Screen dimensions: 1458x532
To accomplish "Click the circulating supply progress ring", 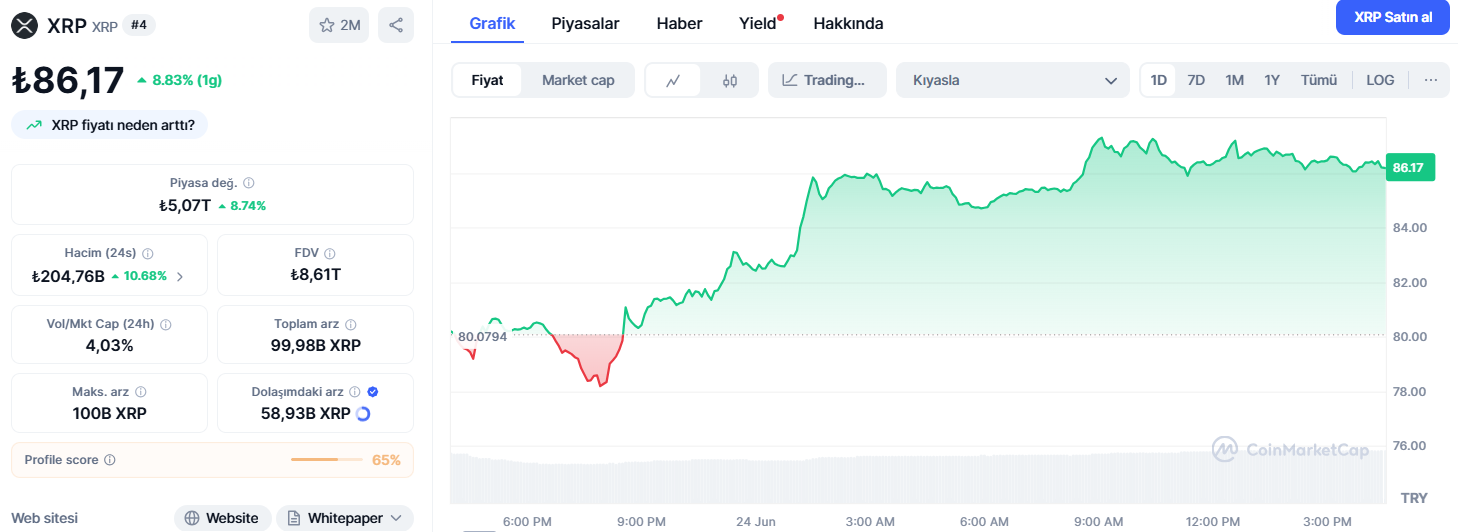I will point(363,413).
